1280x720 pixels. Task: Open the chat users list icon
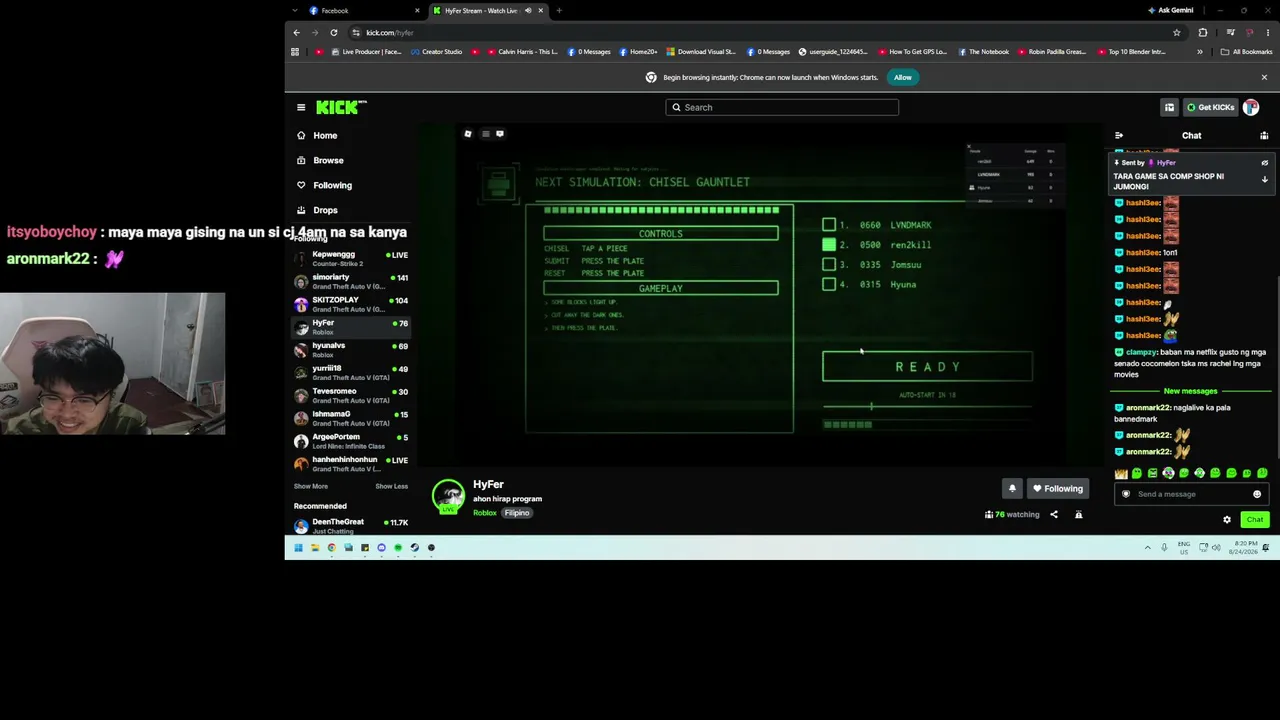coord(1264,135)
